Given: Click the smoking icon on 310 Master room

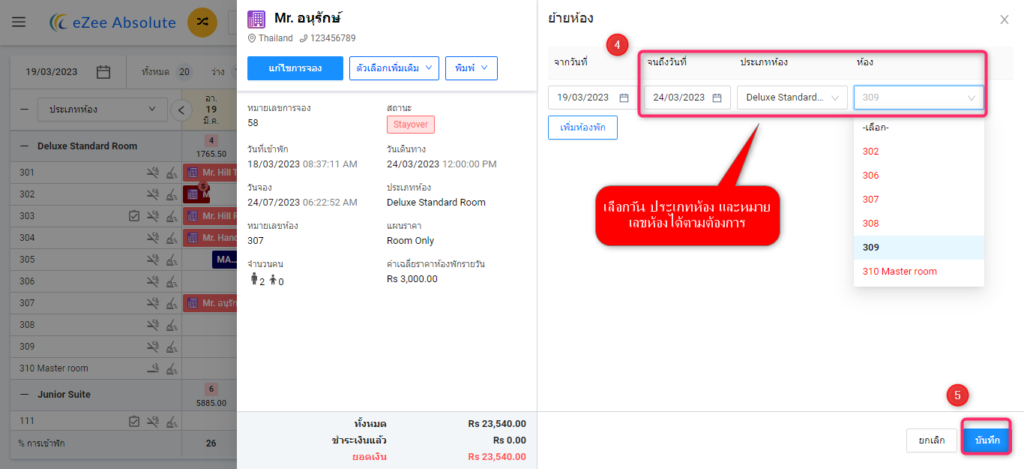Looking at the screenshot, I should click(153, 368).
